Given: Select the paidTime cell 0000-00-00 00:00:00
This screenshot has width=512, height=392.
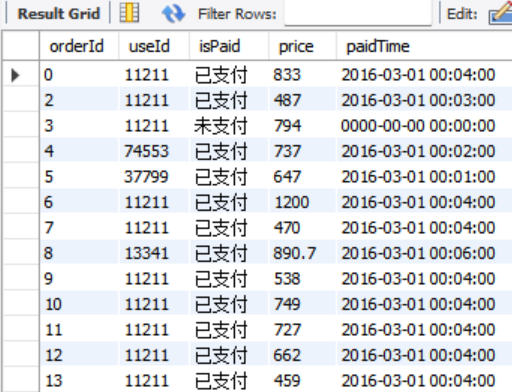Looking at the screenshot, I should [424, 126].
